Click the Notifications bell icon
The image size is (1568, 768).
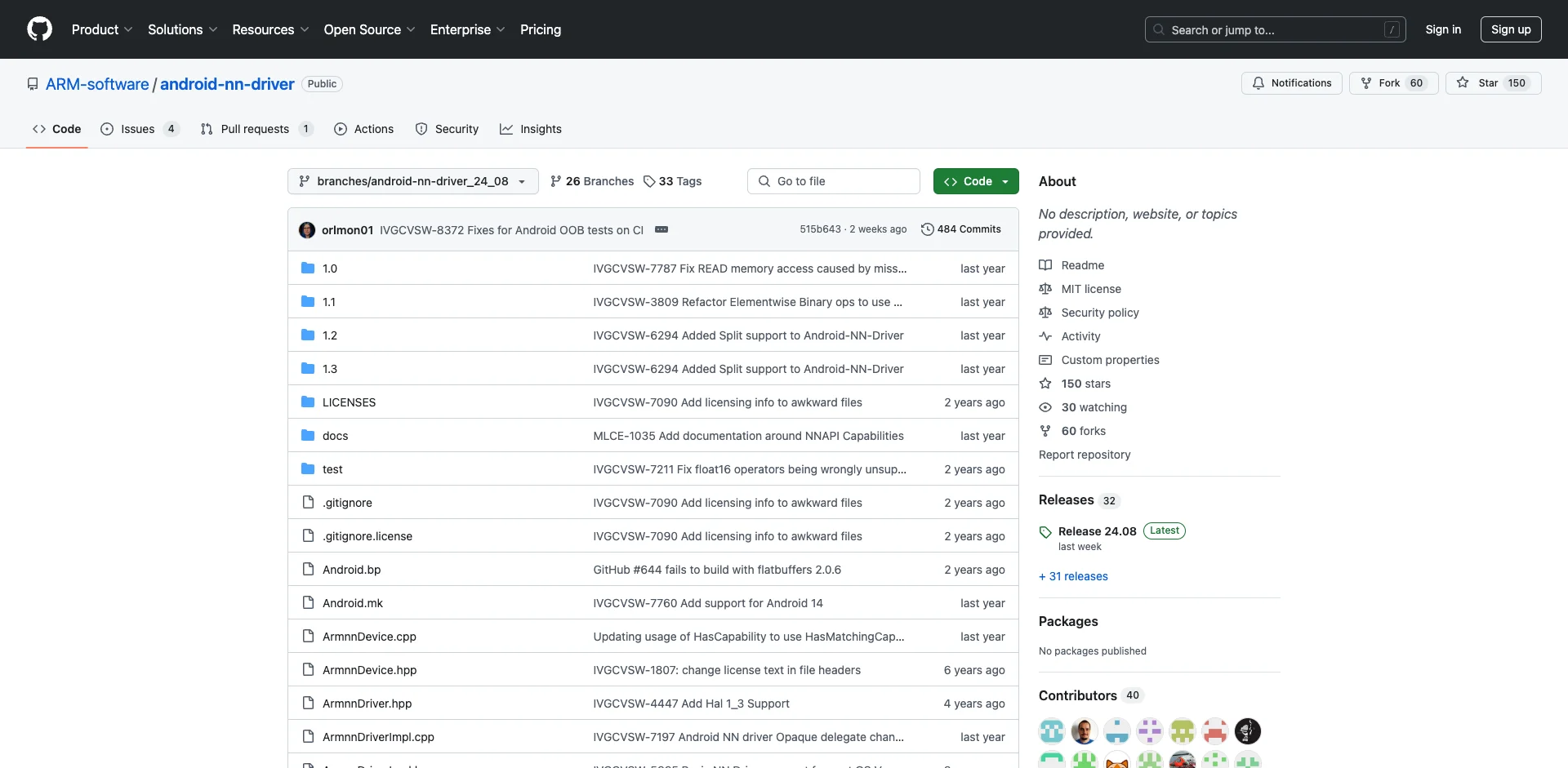pos(1258,83)
